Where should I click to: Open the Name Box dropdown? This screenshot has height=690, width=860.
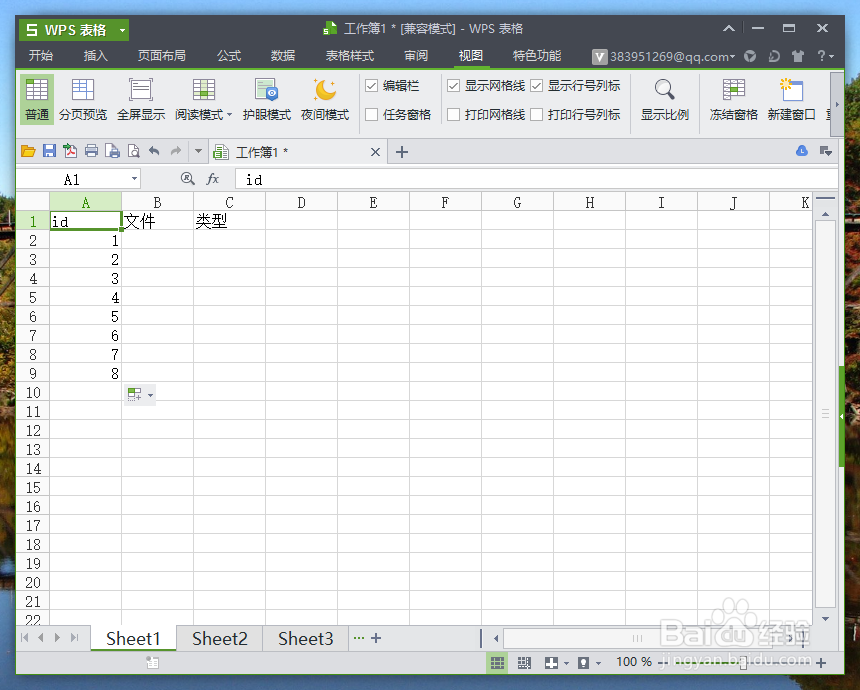pyautogui.click(x=135, y=179)
